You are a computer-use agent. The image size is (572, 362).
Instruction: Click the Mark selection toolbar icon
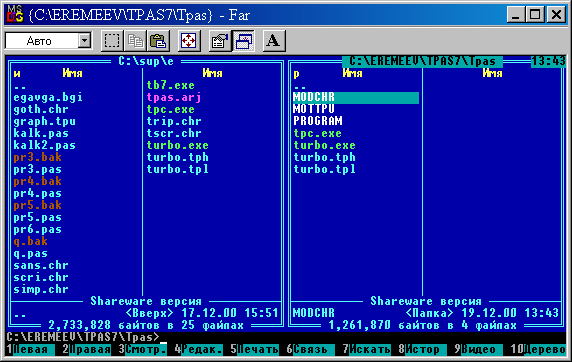(112, 41)
